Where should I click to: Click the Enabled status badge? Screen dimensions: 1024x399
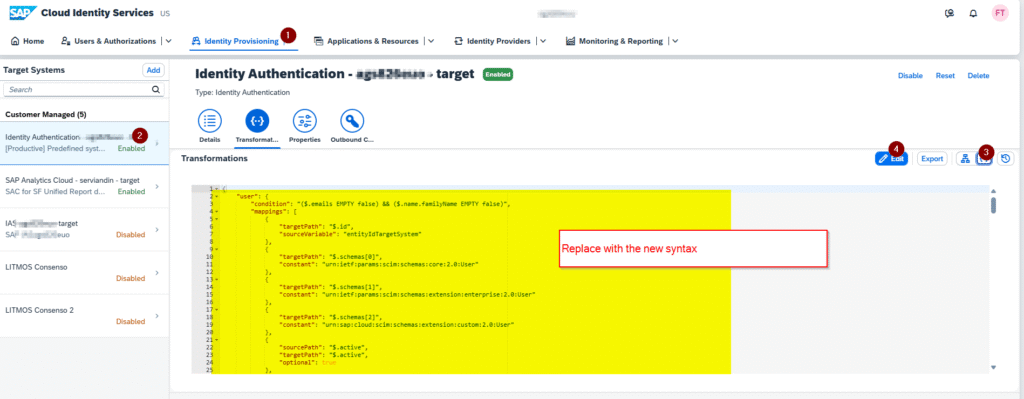point(498,74)
